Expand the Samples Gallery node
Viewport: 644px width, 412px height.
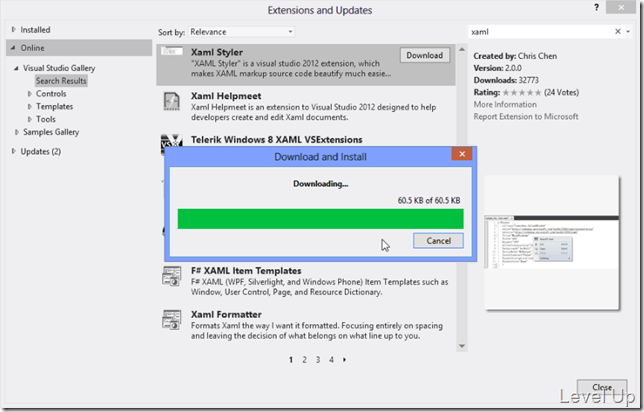16,132
